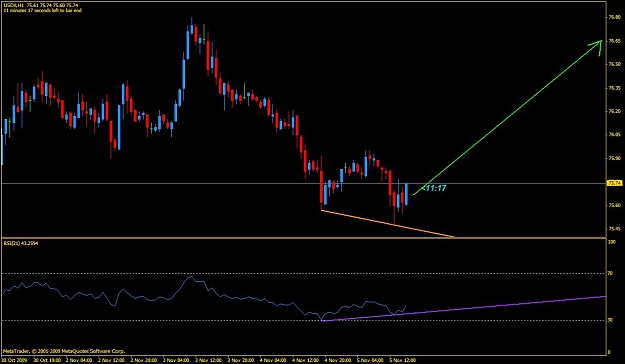Click the cyan 11:17 bar timer label

(x=434, y=188)
